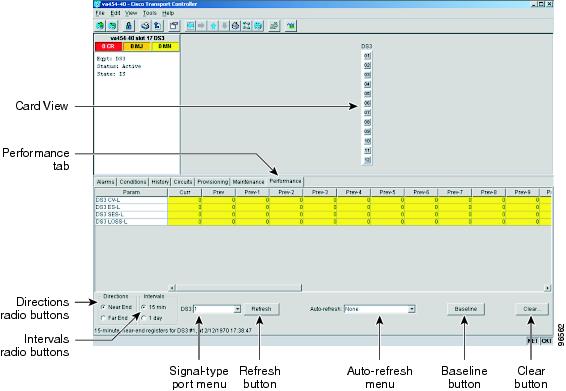
Task: Click DS3 port 06 icon in card view
Action: click(367, 103)
